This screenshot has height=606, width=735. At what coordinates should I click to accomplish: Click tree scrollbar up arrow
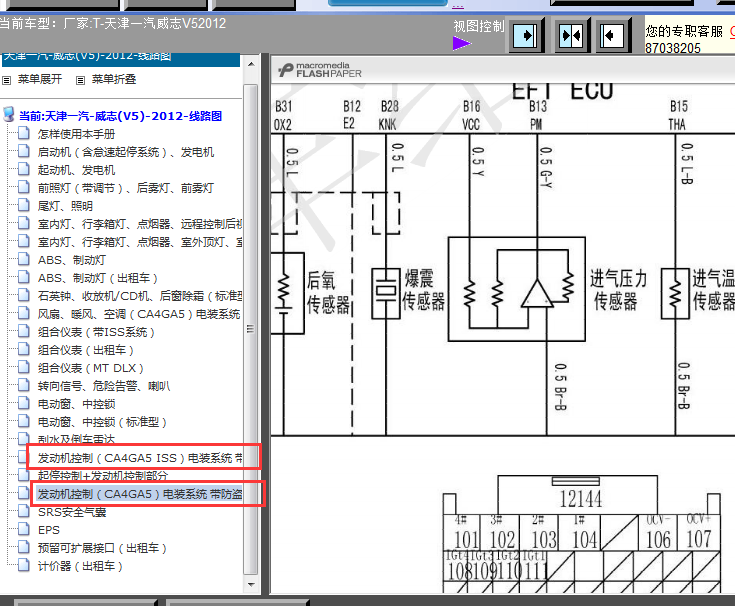pyautogui.click(x=251, y=64)
